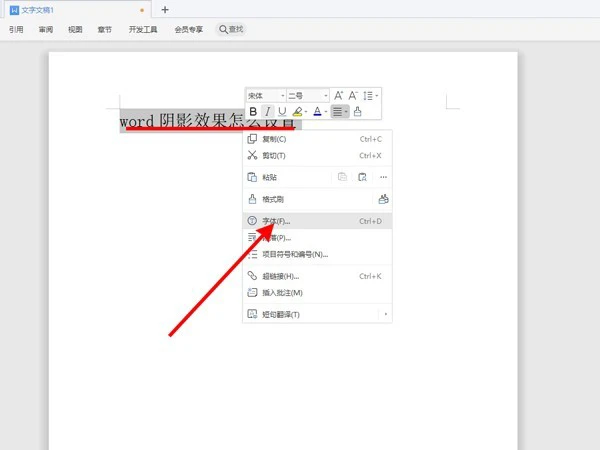
Task: Open the 开发工具 ribbon tab
Action: 143,29
